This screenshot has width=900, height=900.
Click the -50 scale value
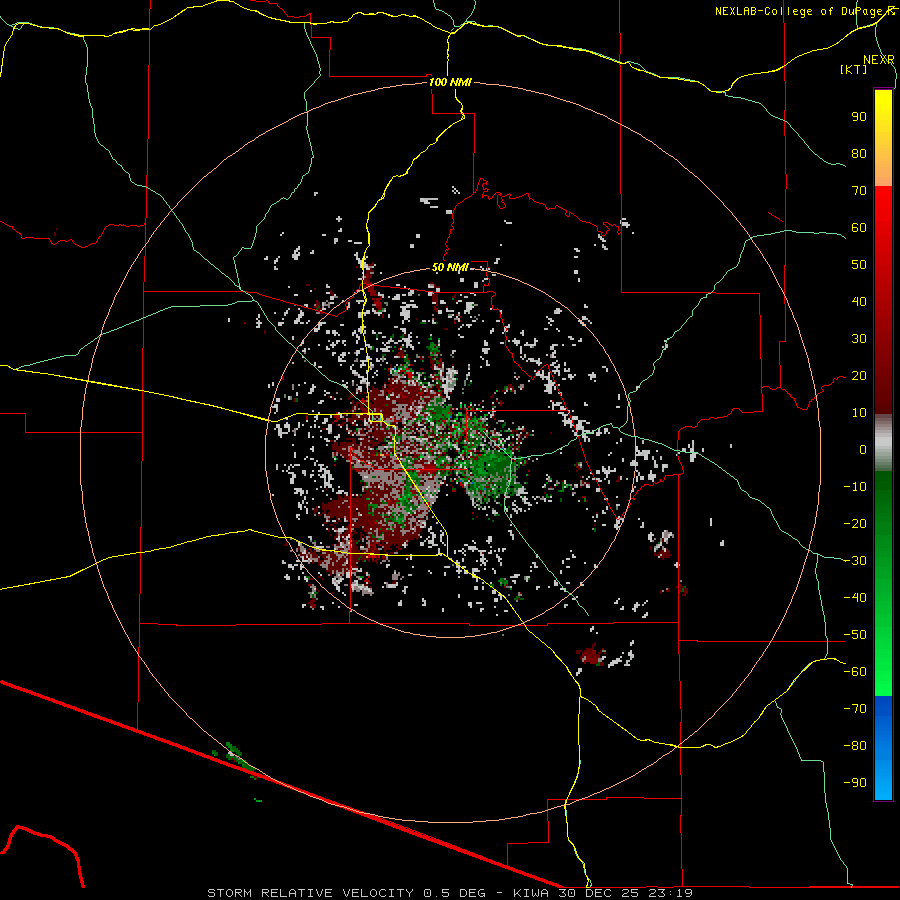[855, 635]
